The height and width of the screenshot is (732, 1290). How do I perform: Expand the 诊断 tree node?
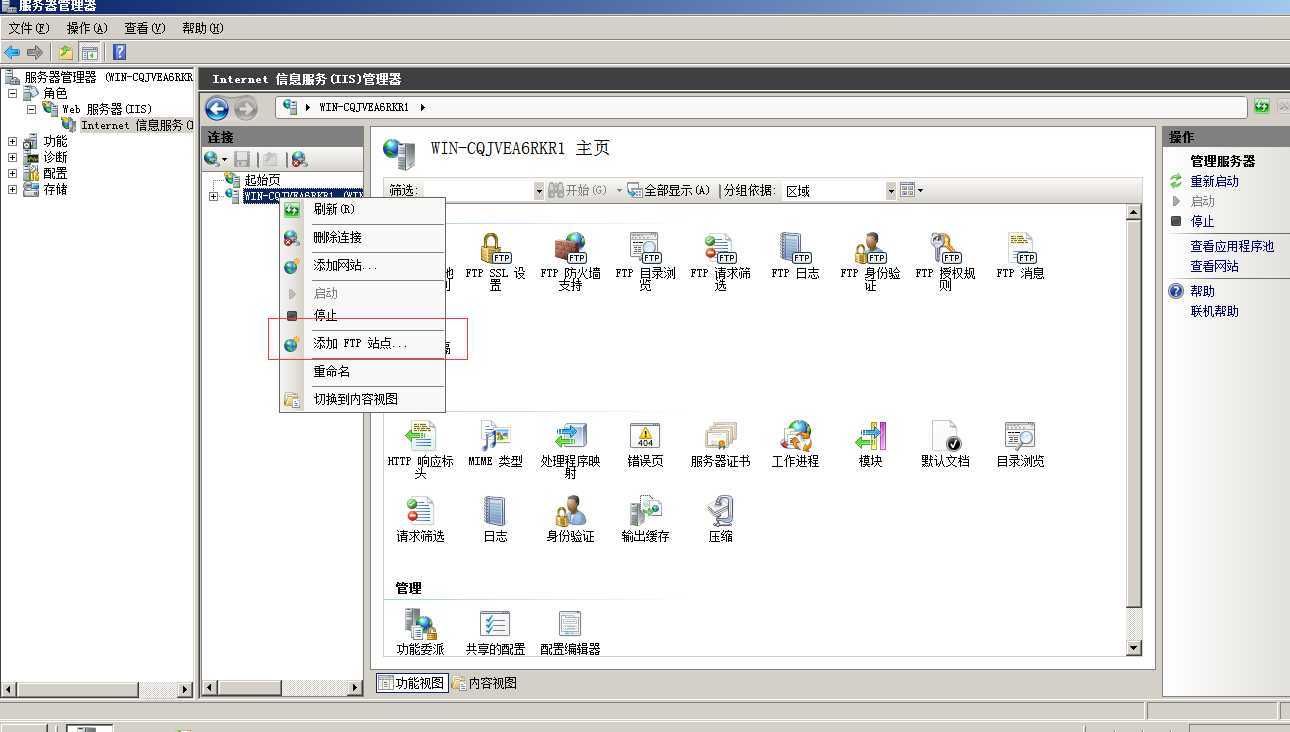click(12, 157)
